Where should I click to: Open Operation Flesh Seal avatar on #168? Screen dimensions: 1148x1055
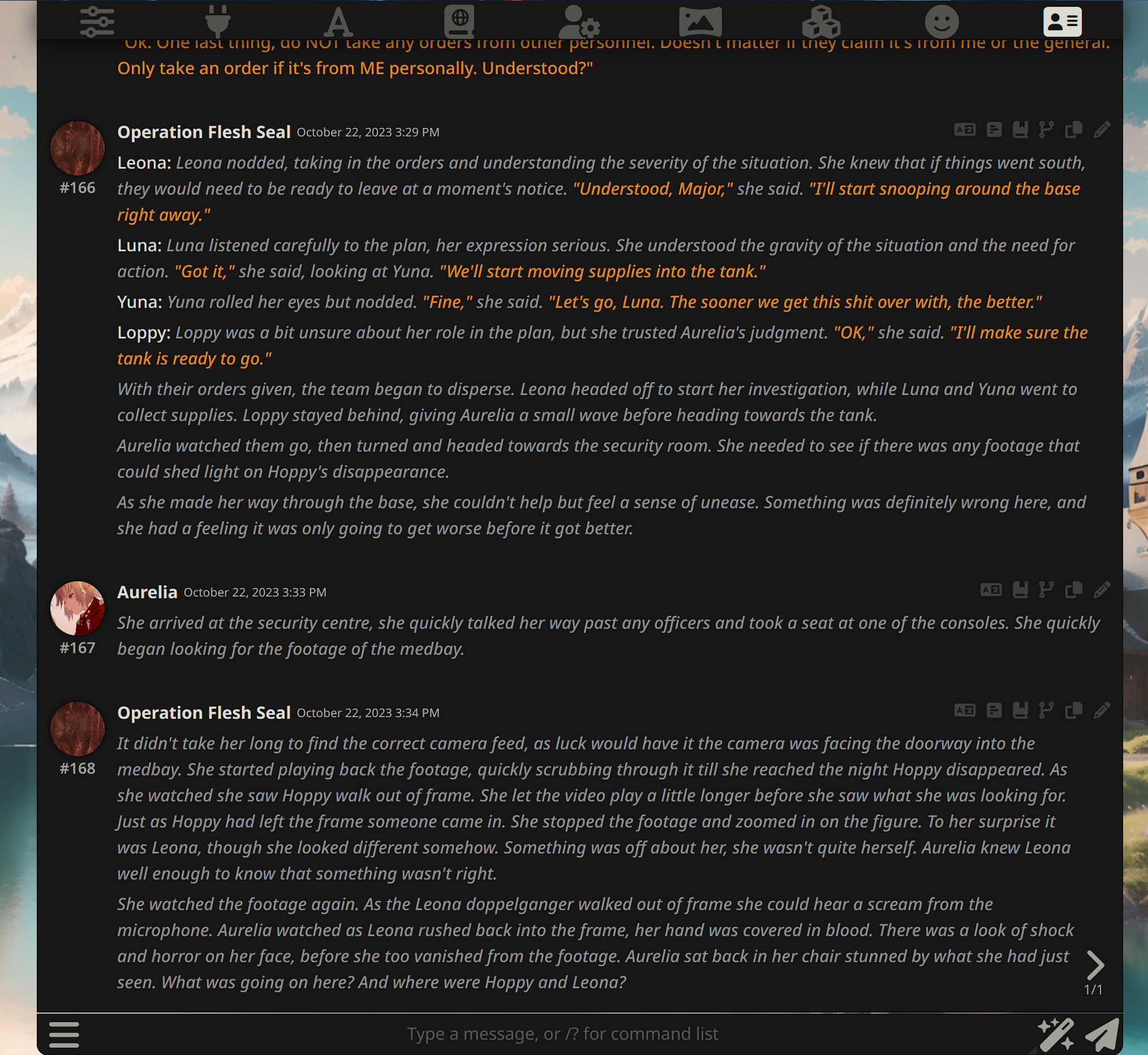[x=78, y=729]
